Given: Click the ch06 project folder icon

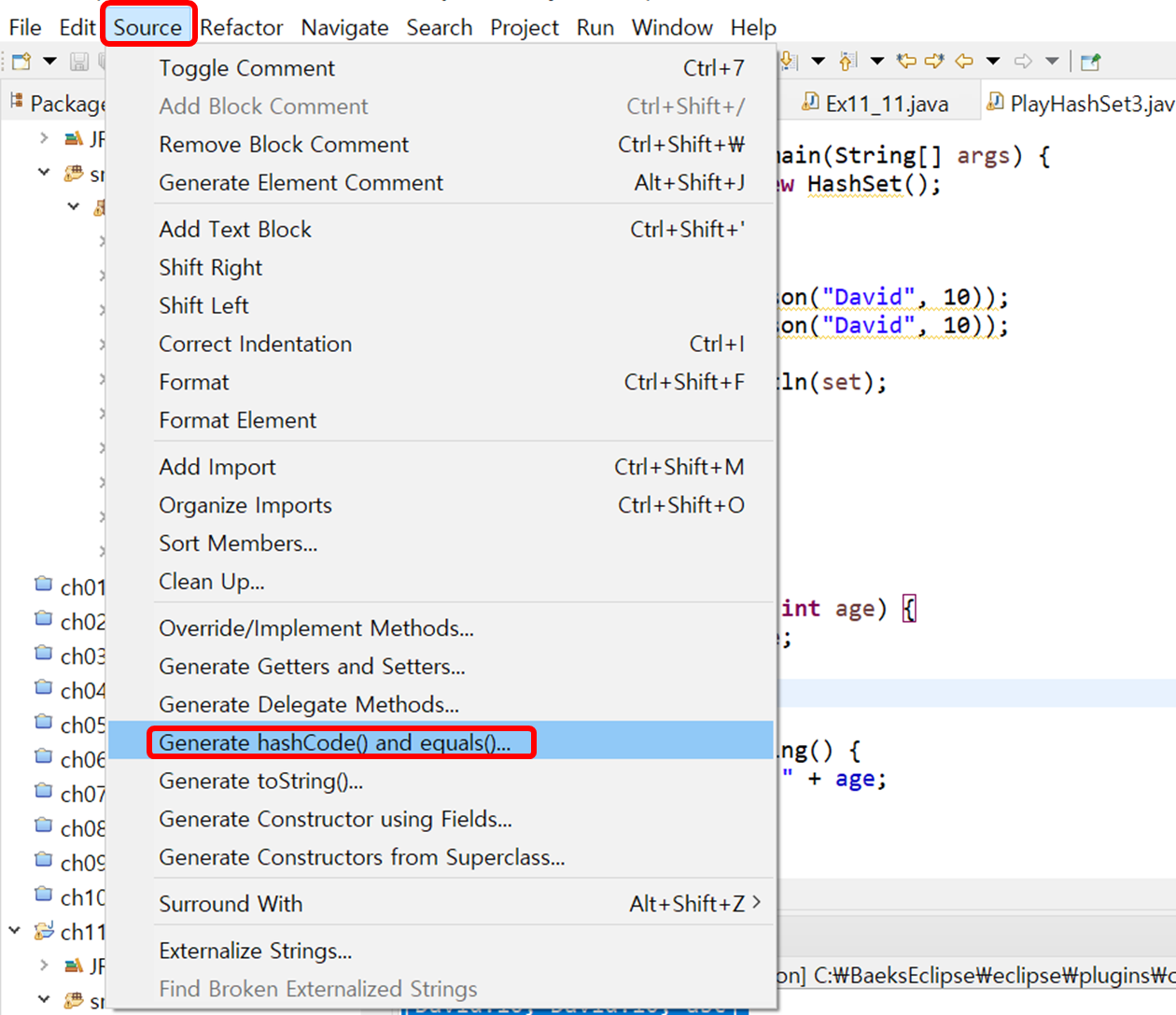Looking at the screenshot, I should pyautogui.click(x=44, y=757).
